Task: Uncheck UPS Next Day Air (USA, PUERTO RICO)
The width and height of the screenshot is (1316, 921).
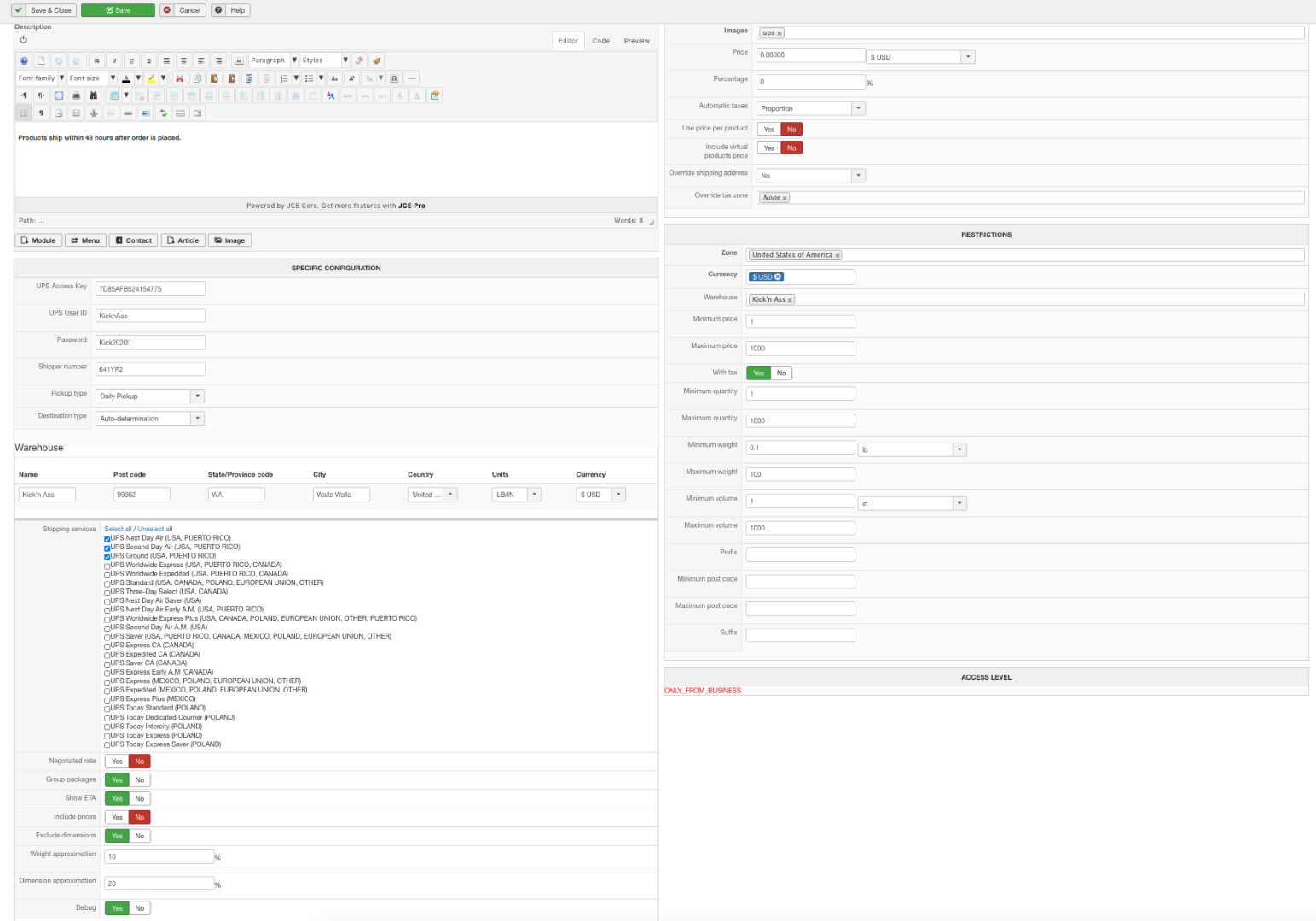Action: click(x=107, y=539)
